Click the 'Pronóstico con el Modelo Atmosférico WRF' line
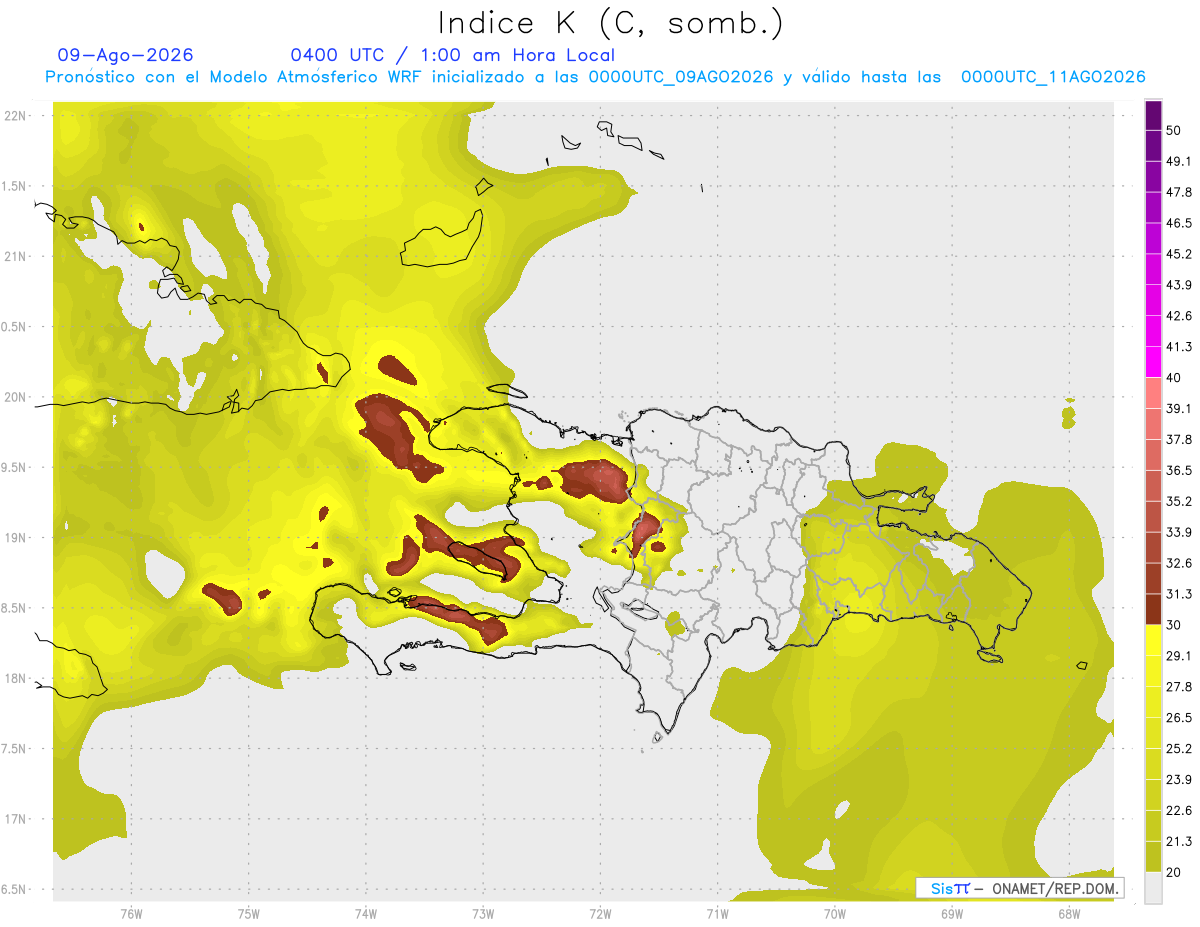 595,77
